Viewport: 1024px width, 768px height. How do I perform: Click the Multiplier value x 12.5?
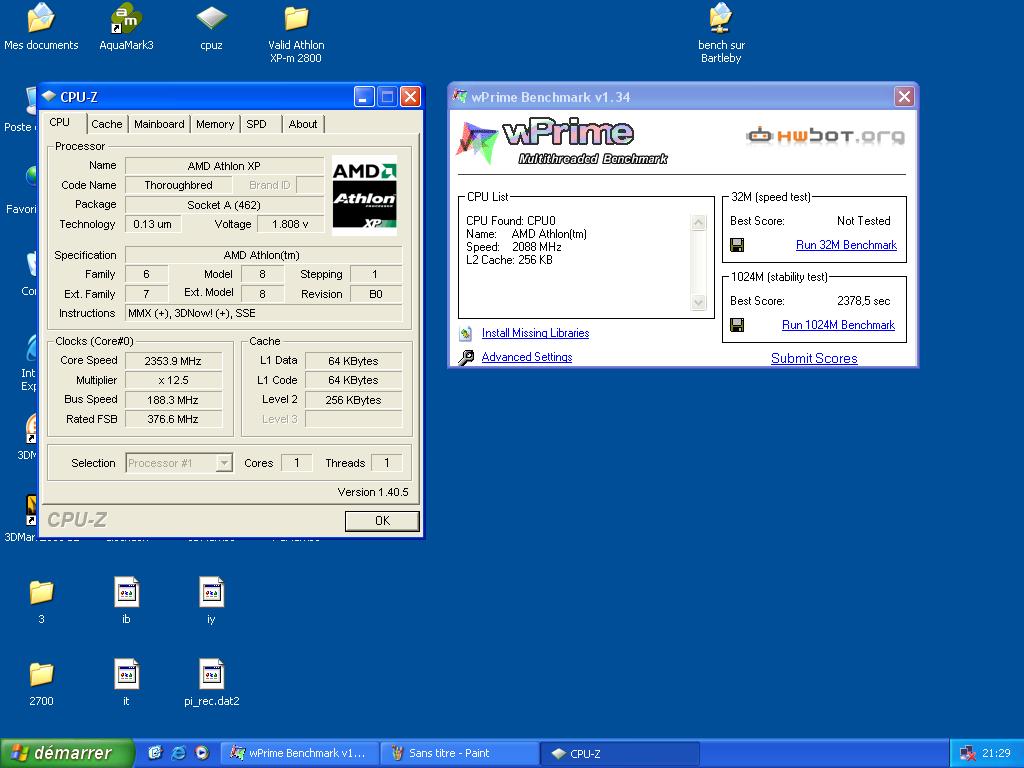tap(173, 380)
